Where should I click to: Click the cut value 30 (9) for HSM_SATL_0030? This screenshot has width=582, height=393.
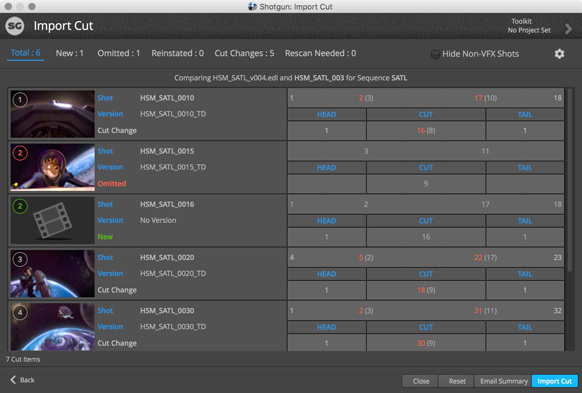click(426, 343)
